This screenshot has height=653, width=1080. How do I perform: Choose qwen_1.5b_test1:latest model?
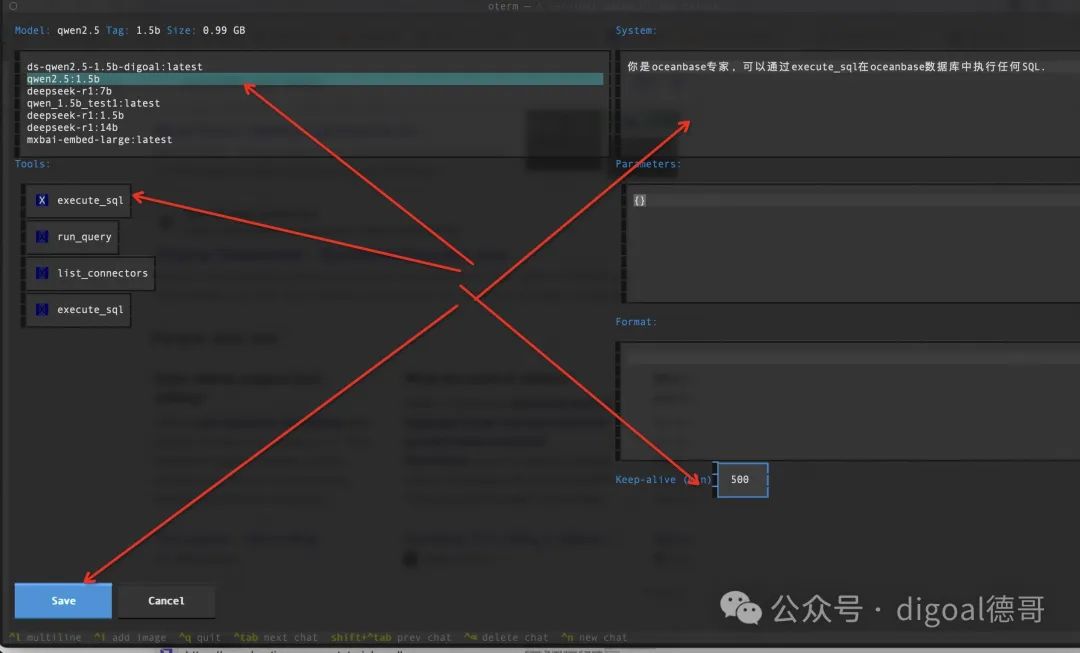click(93, 103)
